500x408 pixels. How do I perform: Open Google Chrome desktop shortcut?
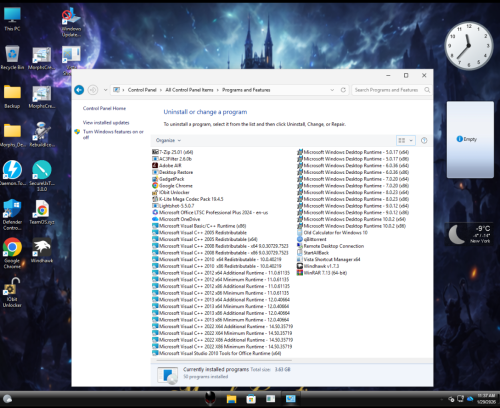pyautogui.click(x=12, y=253)
